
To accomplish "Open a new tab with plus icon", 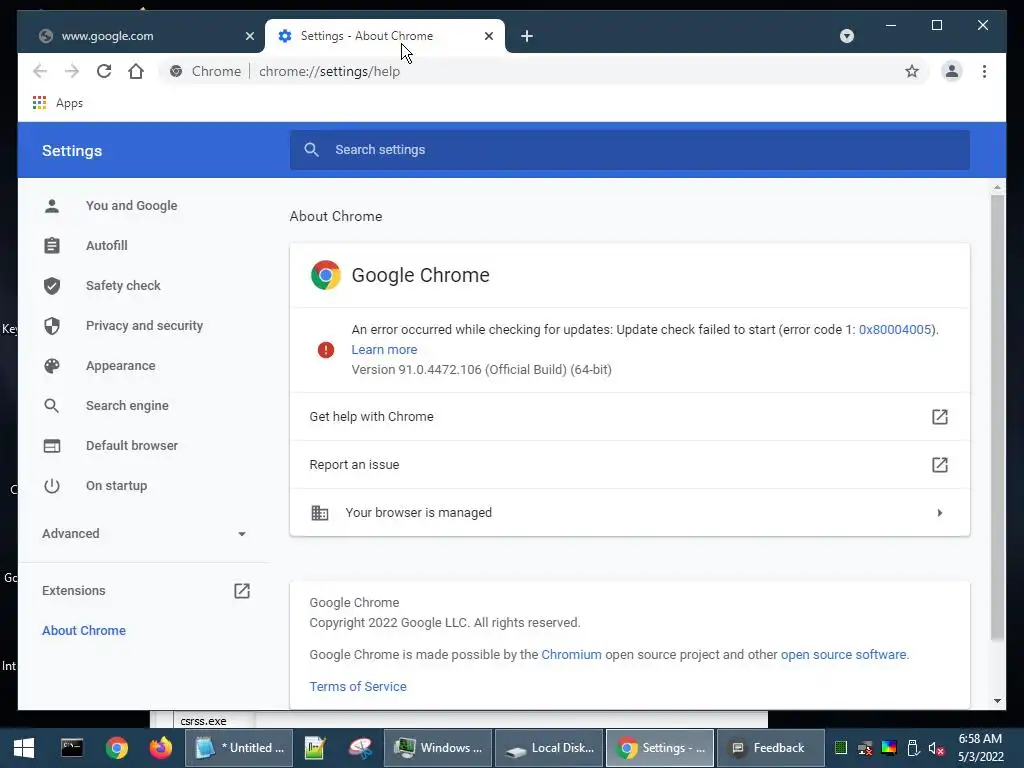I will (x=527, y=36).
